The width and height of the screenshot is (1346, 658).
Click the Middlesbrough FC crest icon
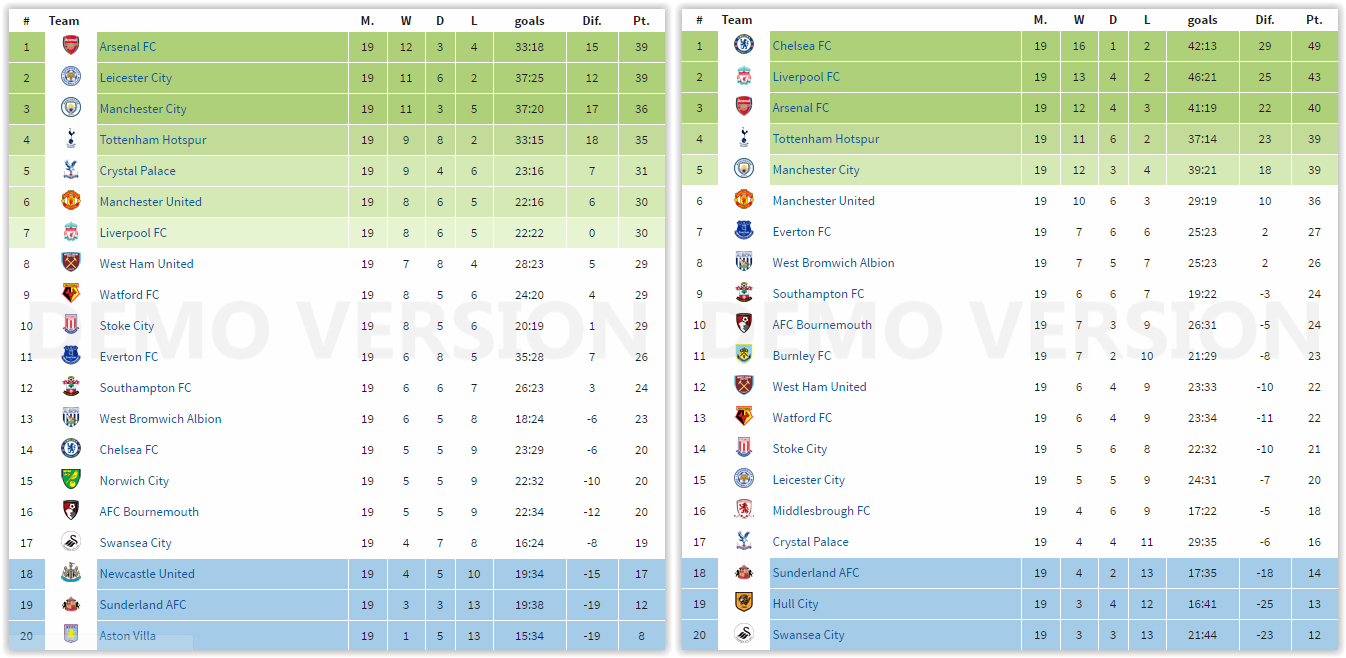(744, 510)
